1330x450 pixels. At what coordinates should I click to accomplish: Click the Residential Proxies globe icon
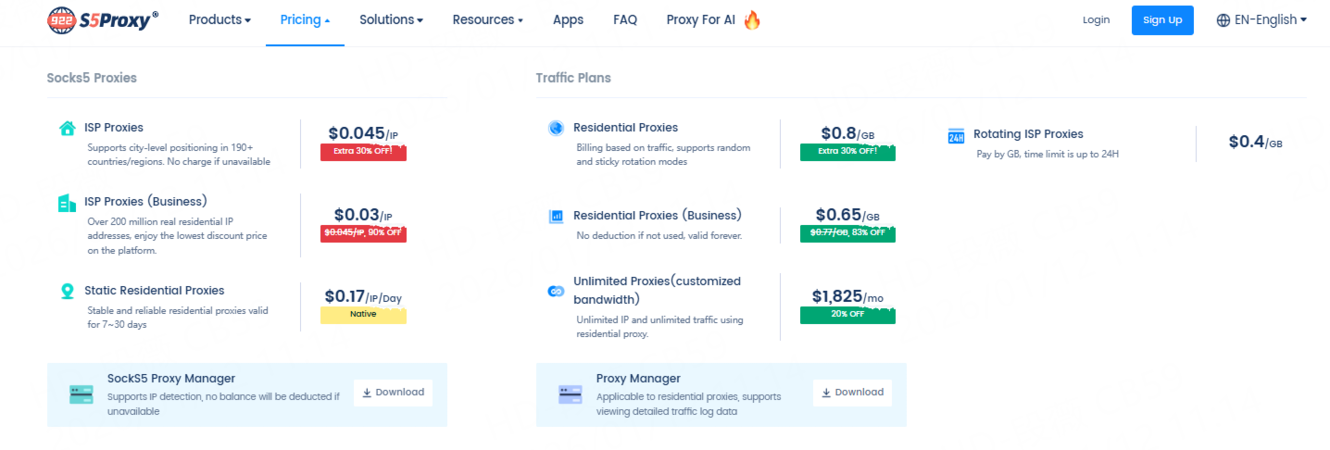click(x=556, y=128)
